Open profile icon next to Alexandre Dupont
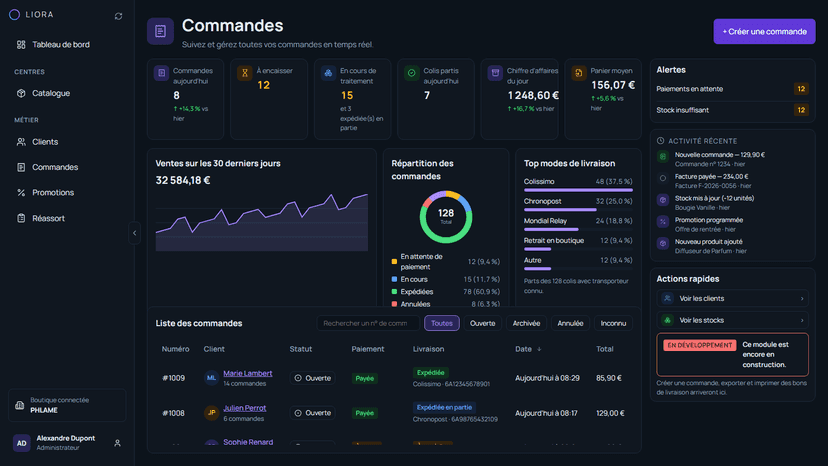The image size is (828, 466). click(x=117, y=443)
